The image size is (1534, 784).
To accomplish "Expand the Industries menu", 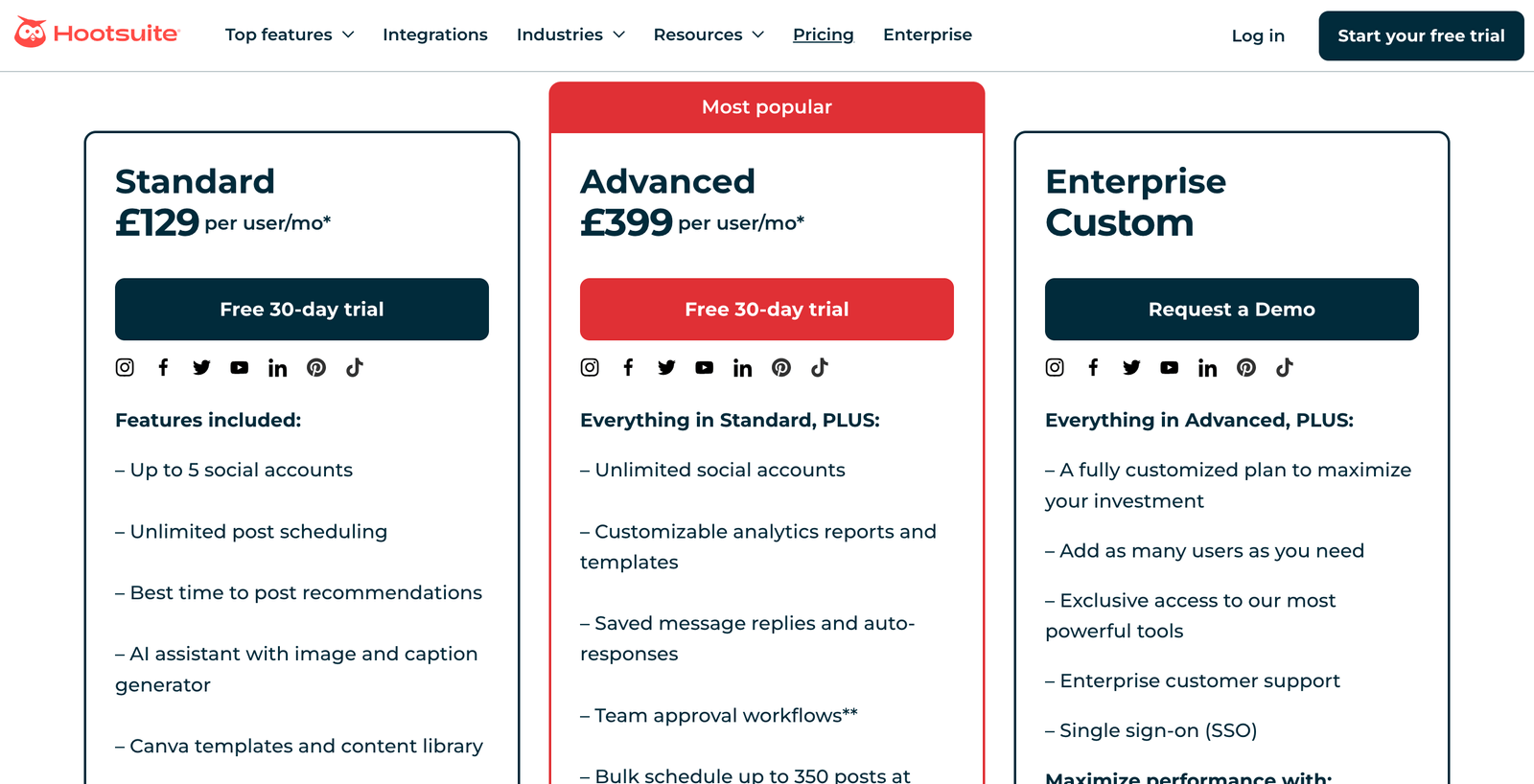I will [570, 35].
